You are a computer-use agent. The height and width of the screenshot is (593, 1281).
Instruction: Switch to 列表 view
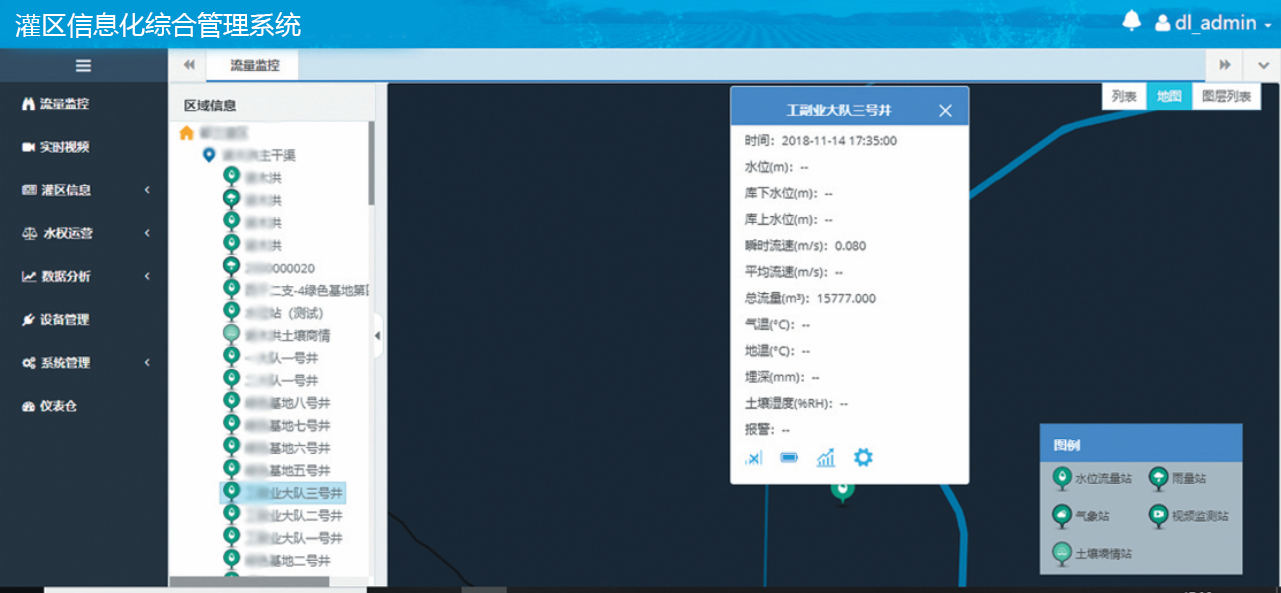click(1124, 96)
